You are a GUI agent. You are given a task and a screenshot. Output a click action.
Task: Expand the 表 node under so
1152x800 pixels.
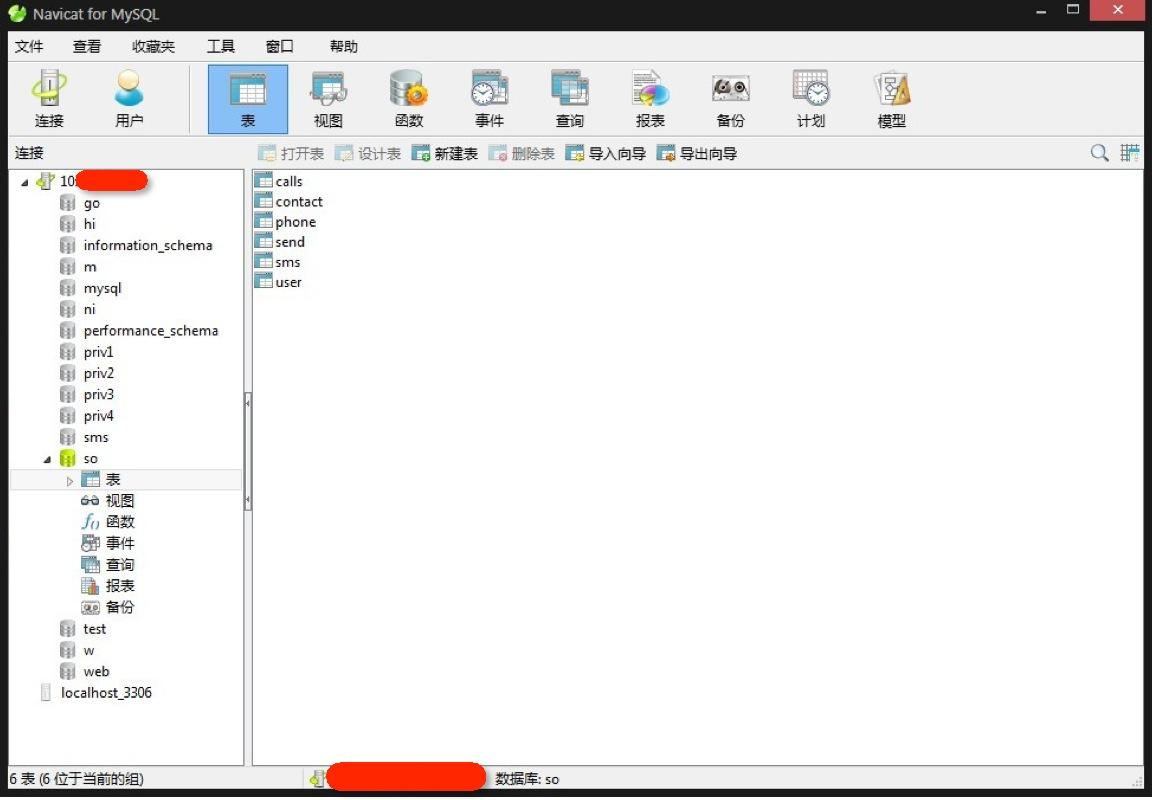click(70, 481)
